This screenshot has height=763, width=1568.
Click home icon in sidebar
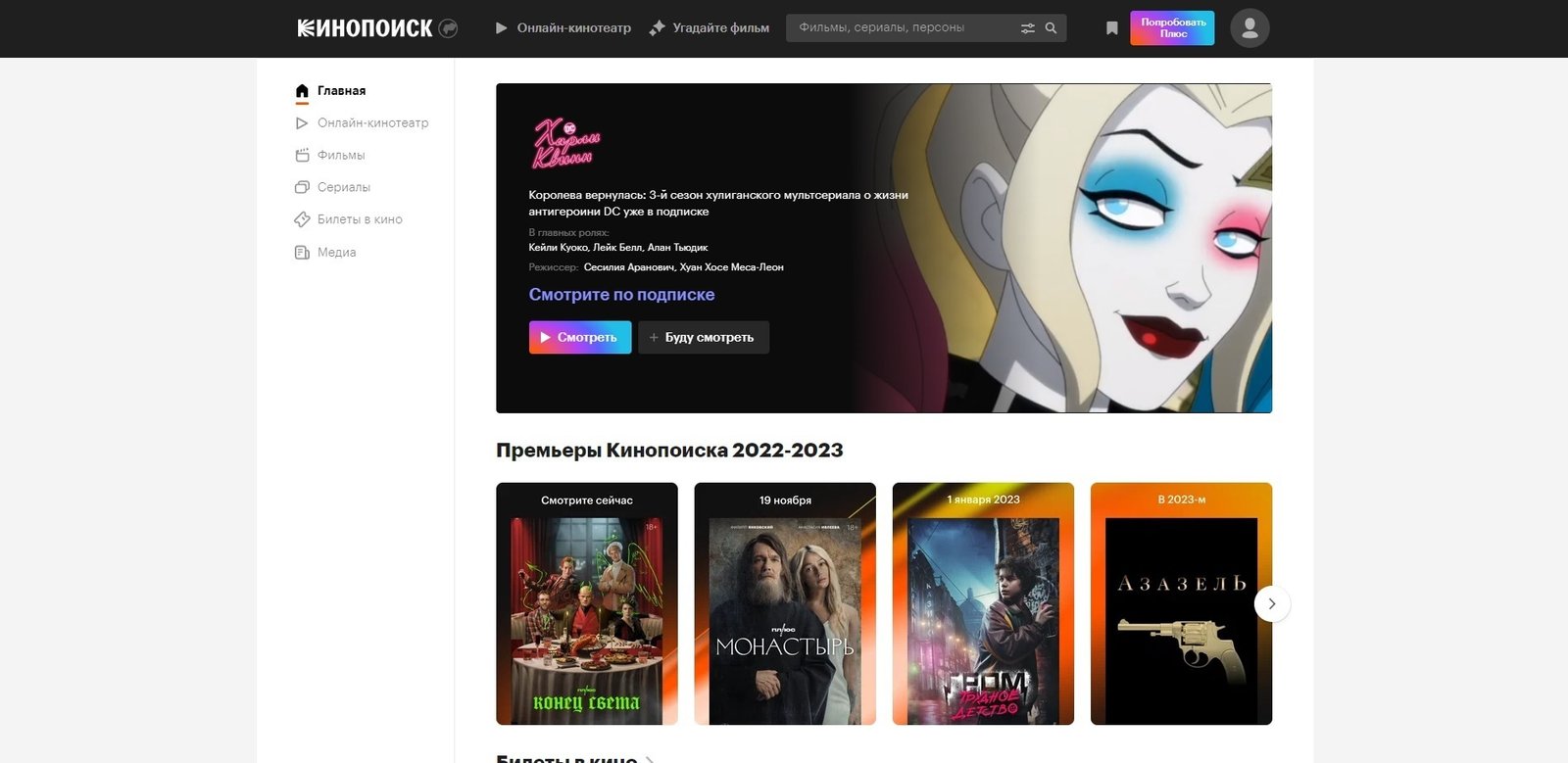[302, 91]
